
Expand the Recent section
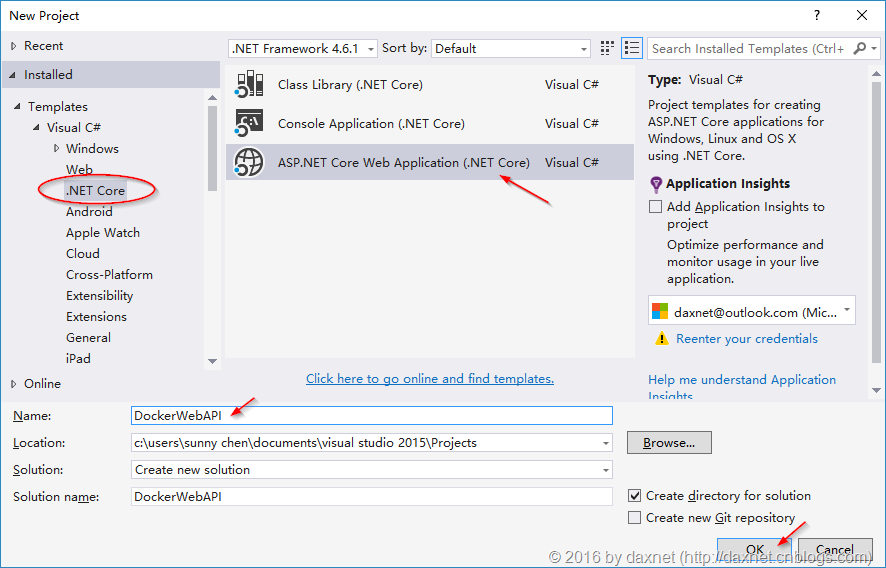14,46
